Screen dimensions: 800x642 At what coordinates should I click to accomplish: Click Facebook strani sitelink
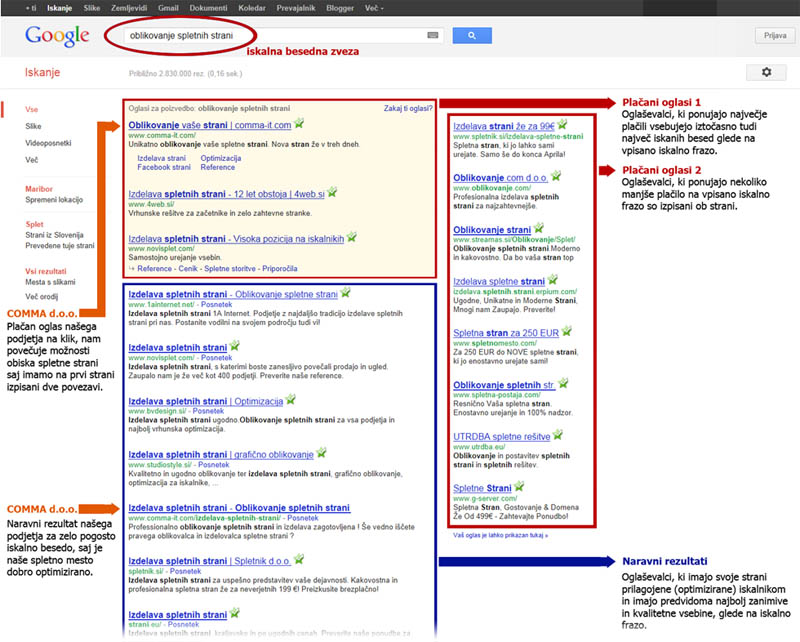coord(164,167)
